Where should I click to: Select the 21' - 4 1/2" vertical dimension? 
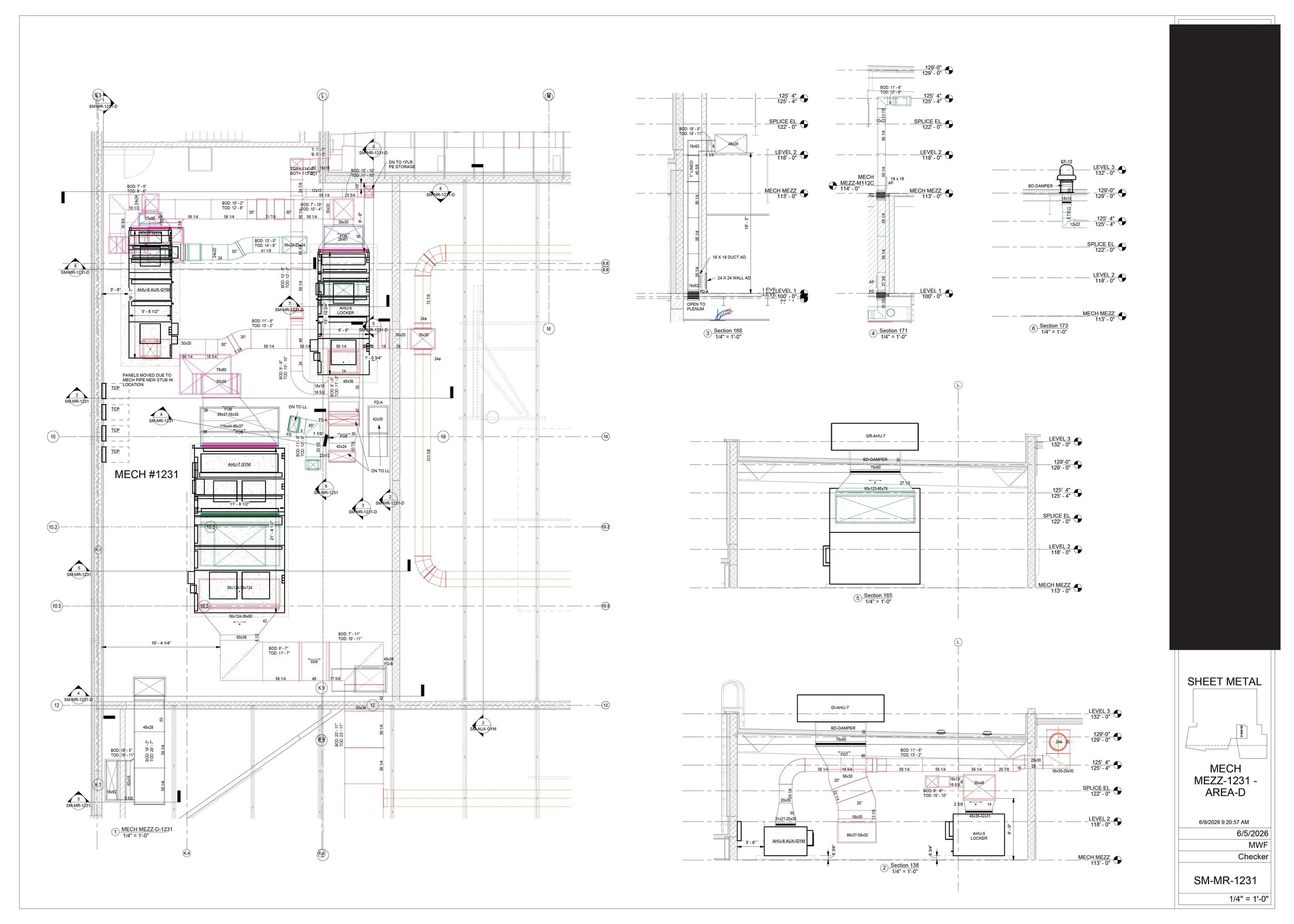coord(273,530)
